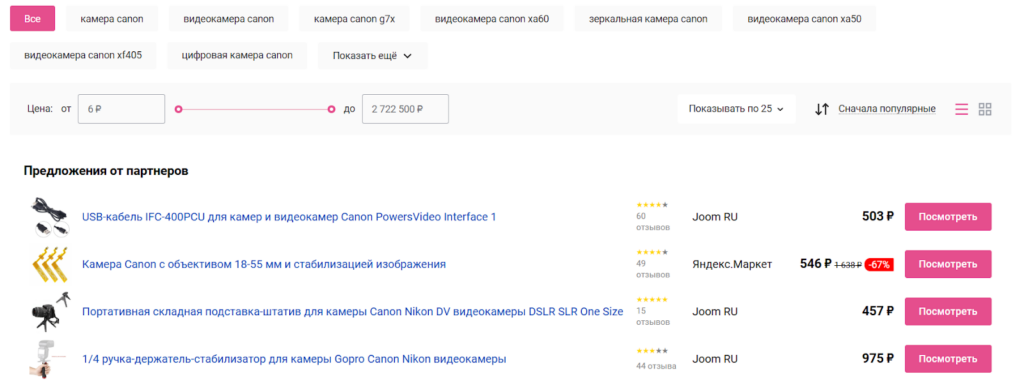The width and height of the screenshot is (1024, 385).
Task: Open 'Показывать по 25' dropdown
Action: click(x=736, y=109)
